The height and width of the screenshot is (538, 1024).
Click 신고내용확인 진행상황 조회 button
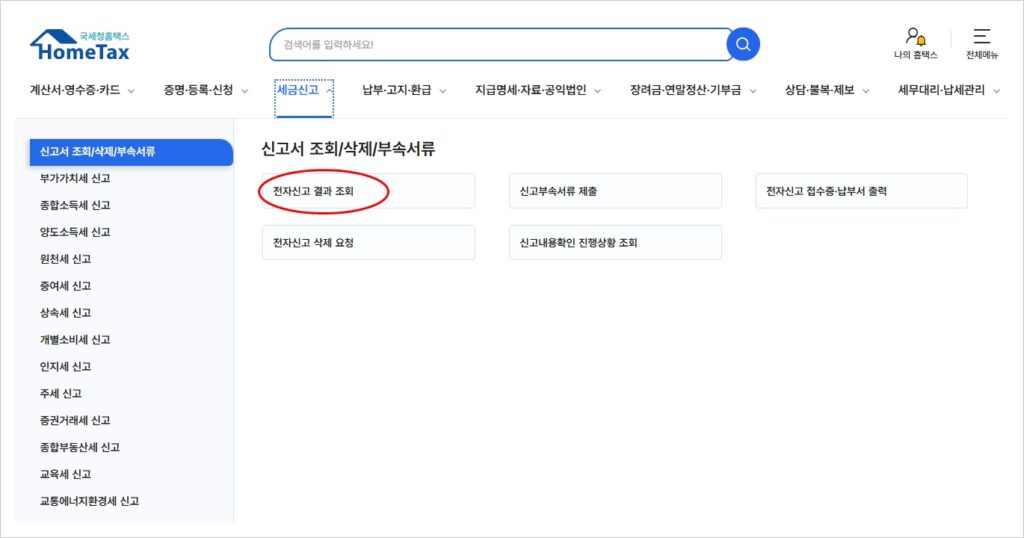(x=615, y=243)
